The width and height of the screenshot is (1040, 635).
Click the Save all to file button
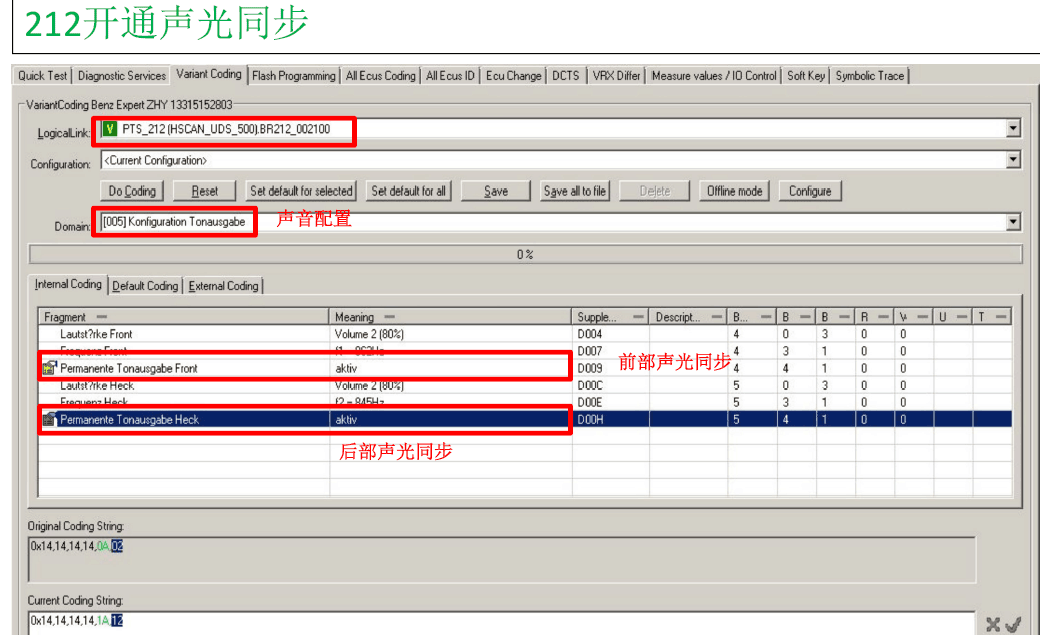574,191
